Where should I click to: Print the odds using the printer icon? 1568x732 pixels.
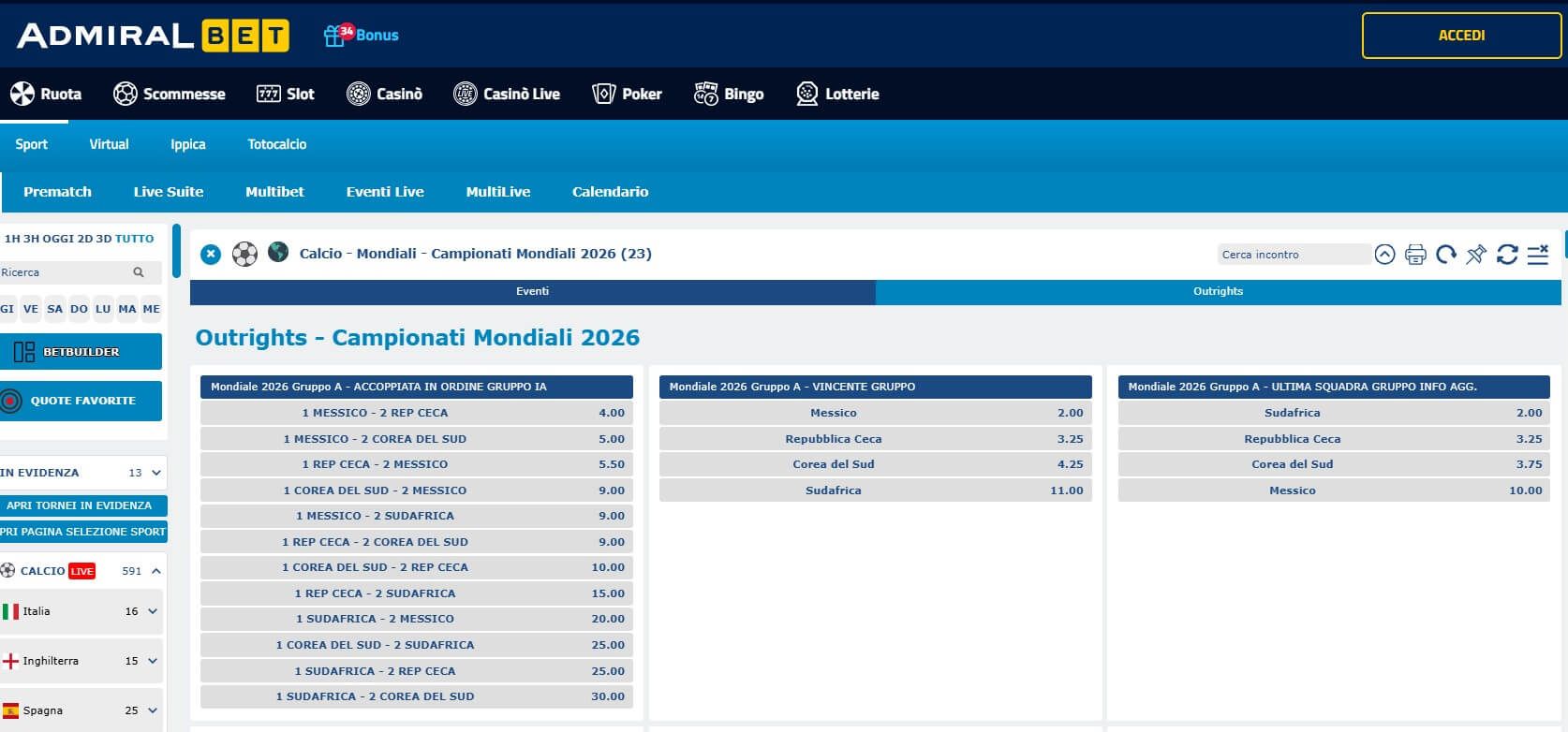1415,254
